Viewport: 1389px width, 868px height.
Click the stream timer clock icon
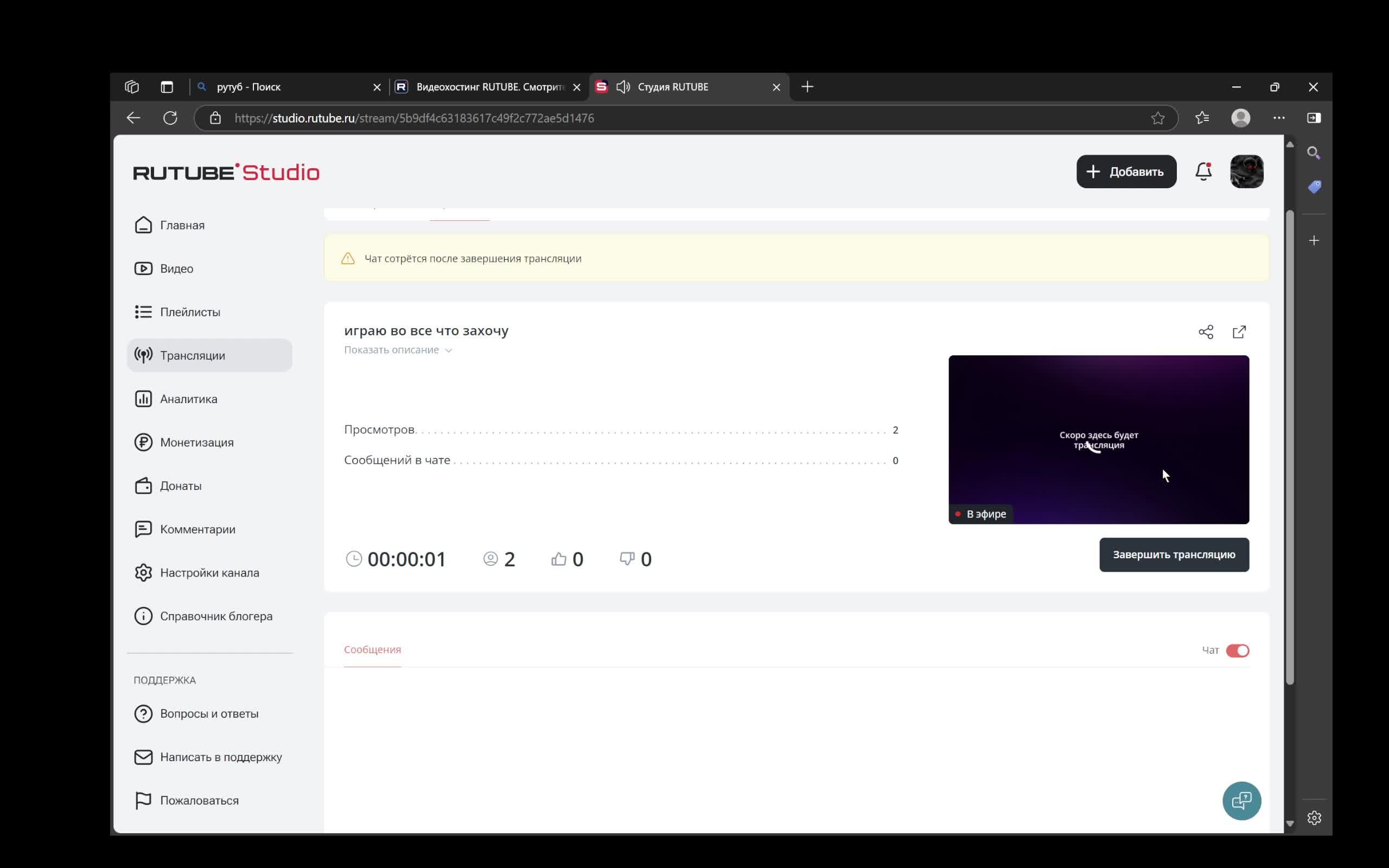pos(354,559)
